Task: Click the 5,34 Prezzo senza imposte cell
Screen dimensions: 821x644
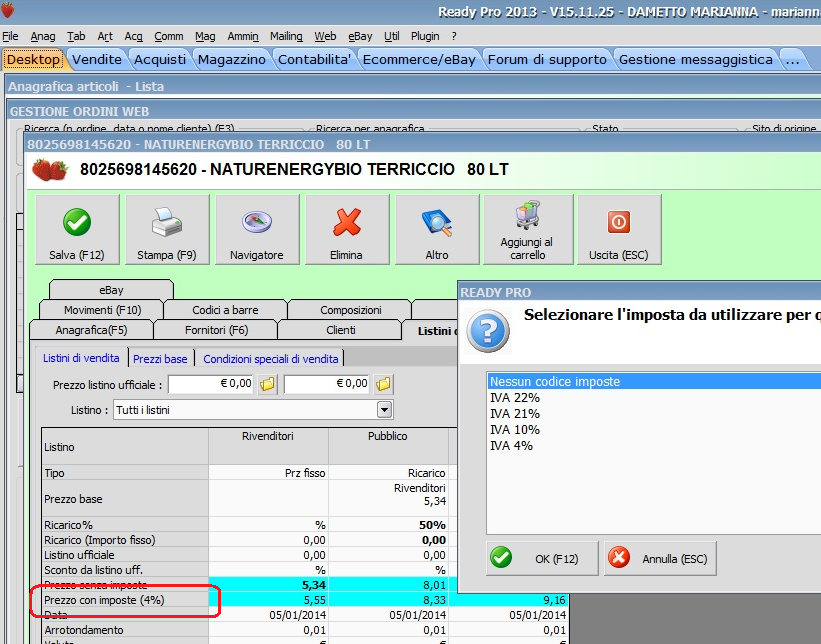Action: click(x=268, y=585)
